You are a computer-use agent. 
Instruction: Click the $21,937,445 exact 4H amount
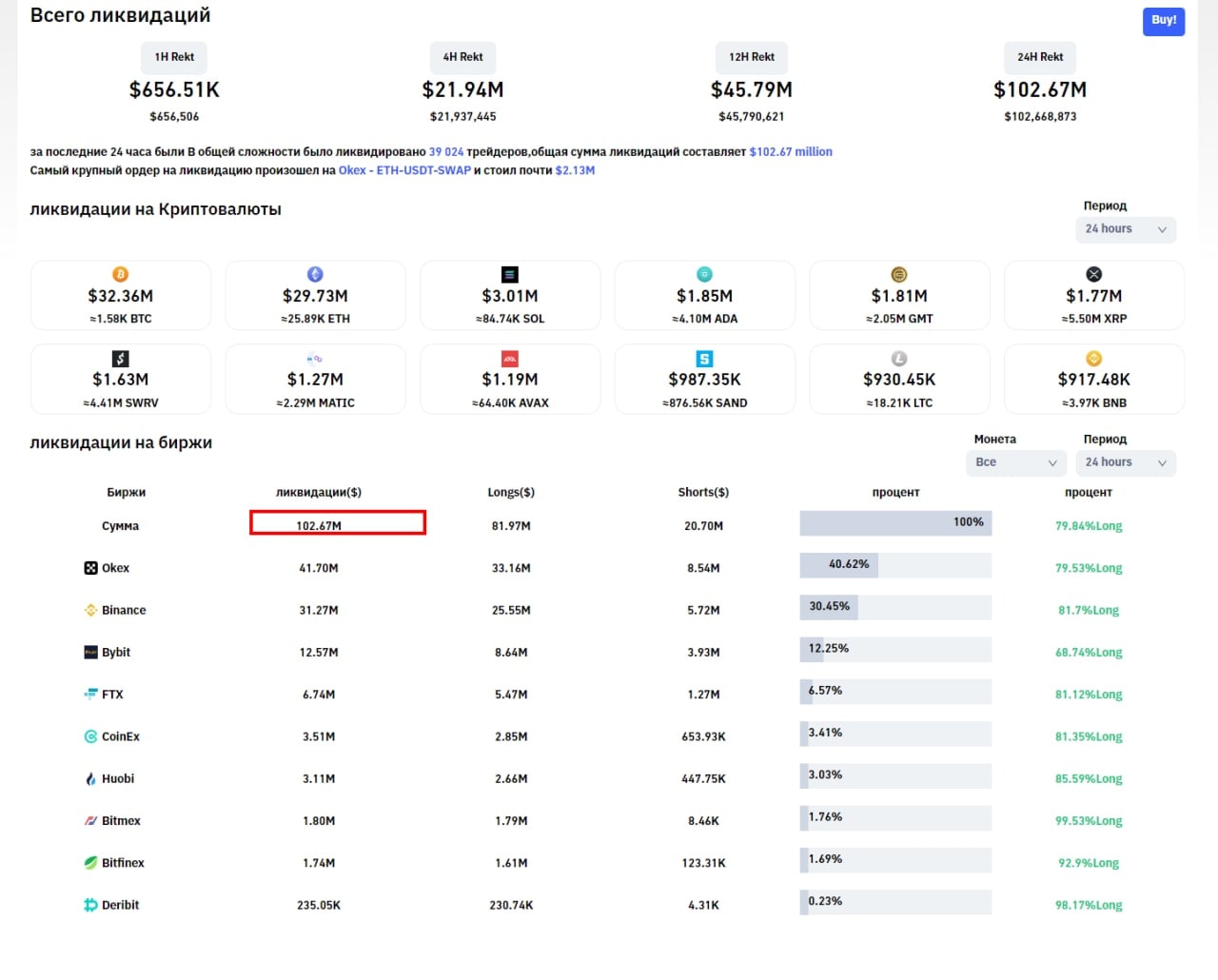pos(462,117)
